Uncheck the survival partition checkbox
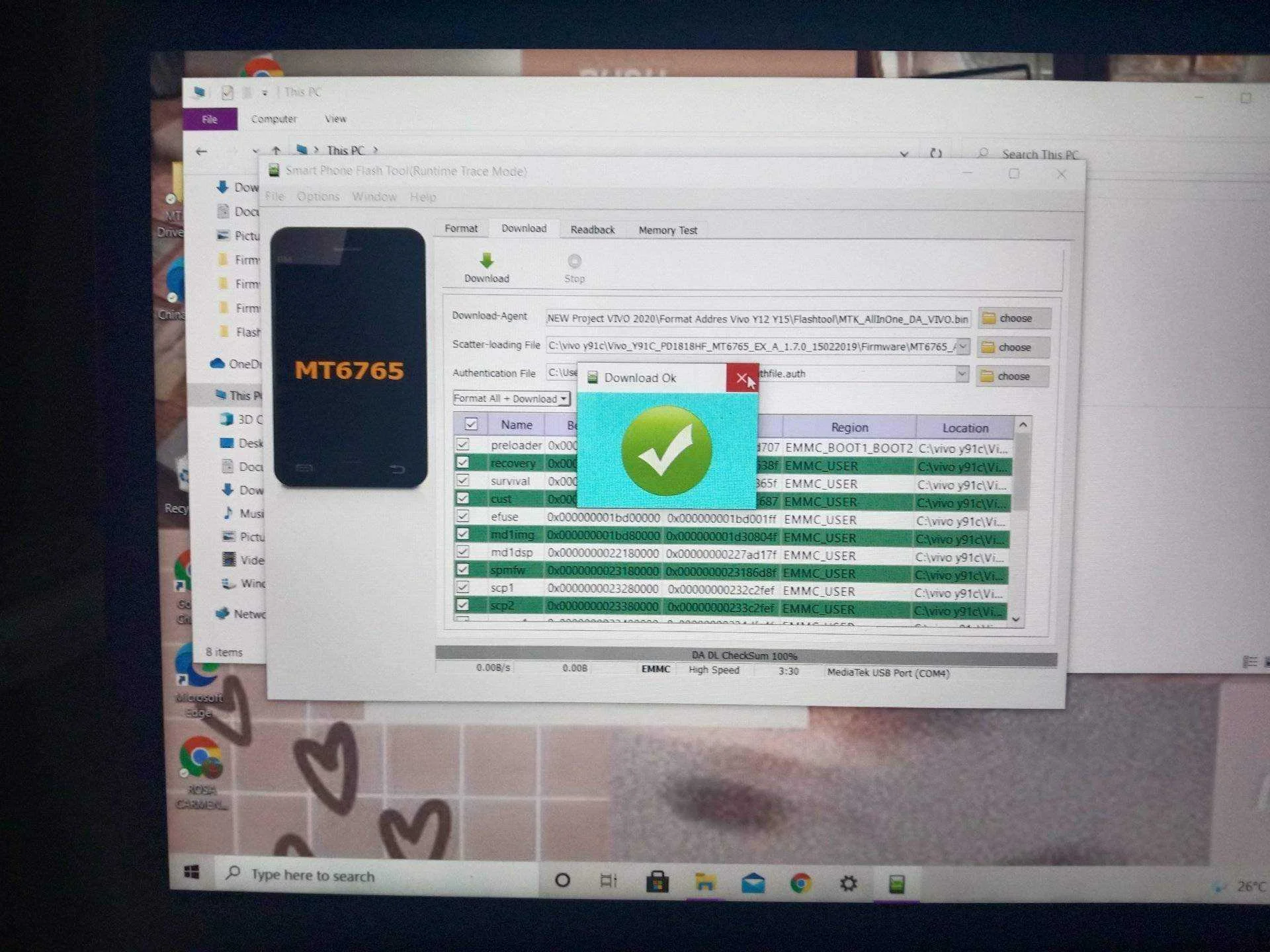The image size is (1270, 952). pyautogui.click(x=463, y=481)
